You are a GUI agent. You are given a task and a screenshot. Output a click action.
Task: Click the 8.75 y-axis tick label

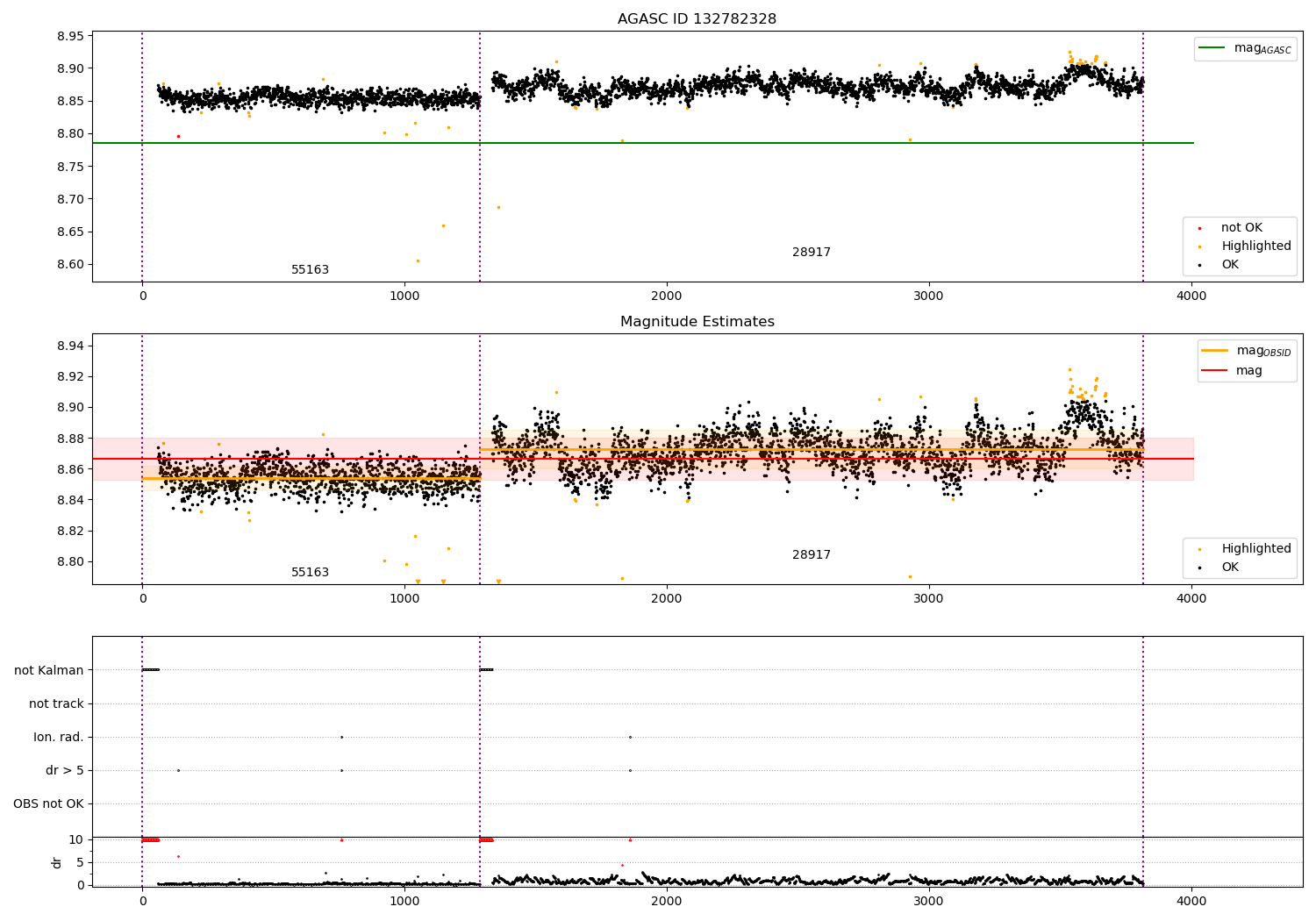tap(70, 167)
